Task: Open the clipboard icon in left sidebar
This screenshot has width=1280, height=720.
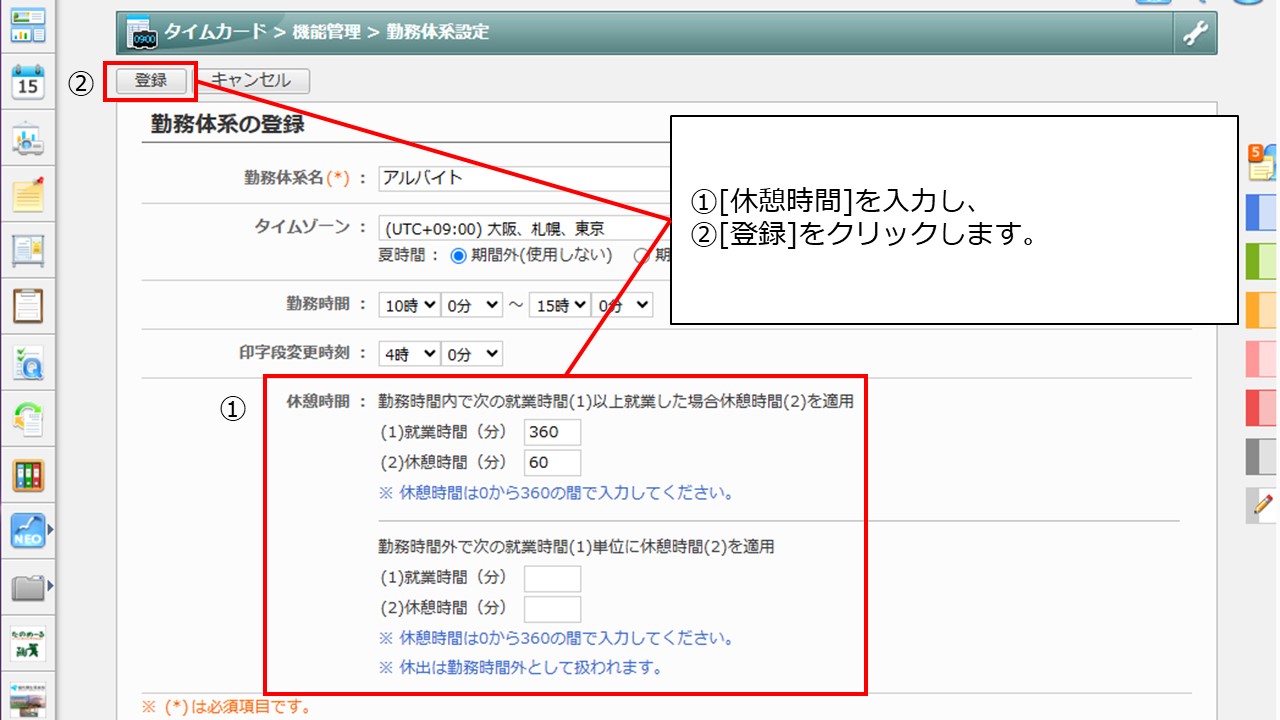Action: (x=29, y=305)
